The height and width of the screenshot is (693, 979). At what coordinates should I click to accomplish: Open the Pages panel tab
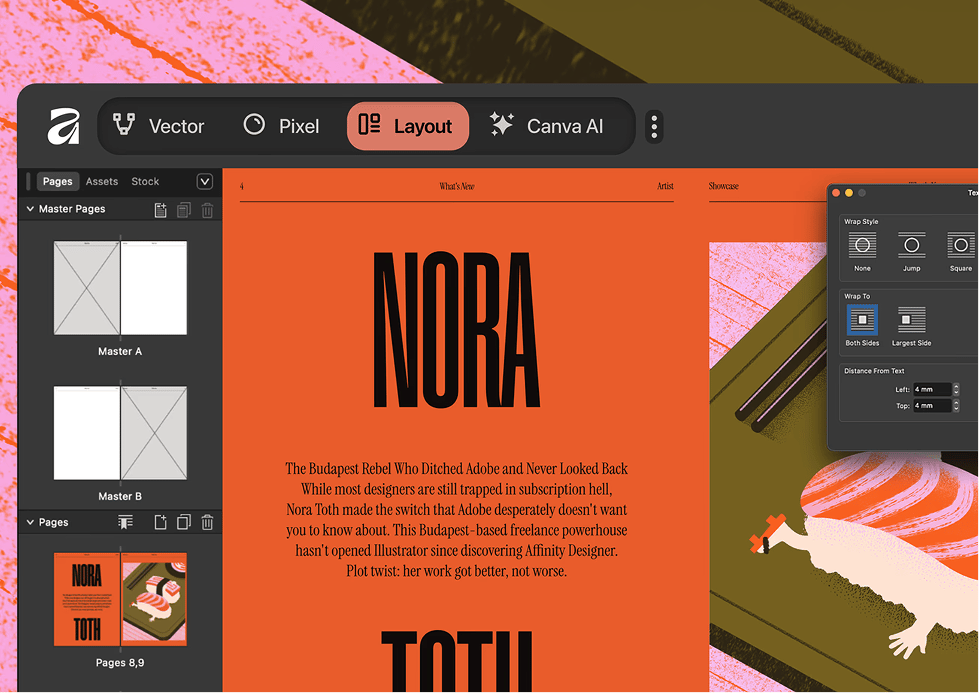click(57, 181)
